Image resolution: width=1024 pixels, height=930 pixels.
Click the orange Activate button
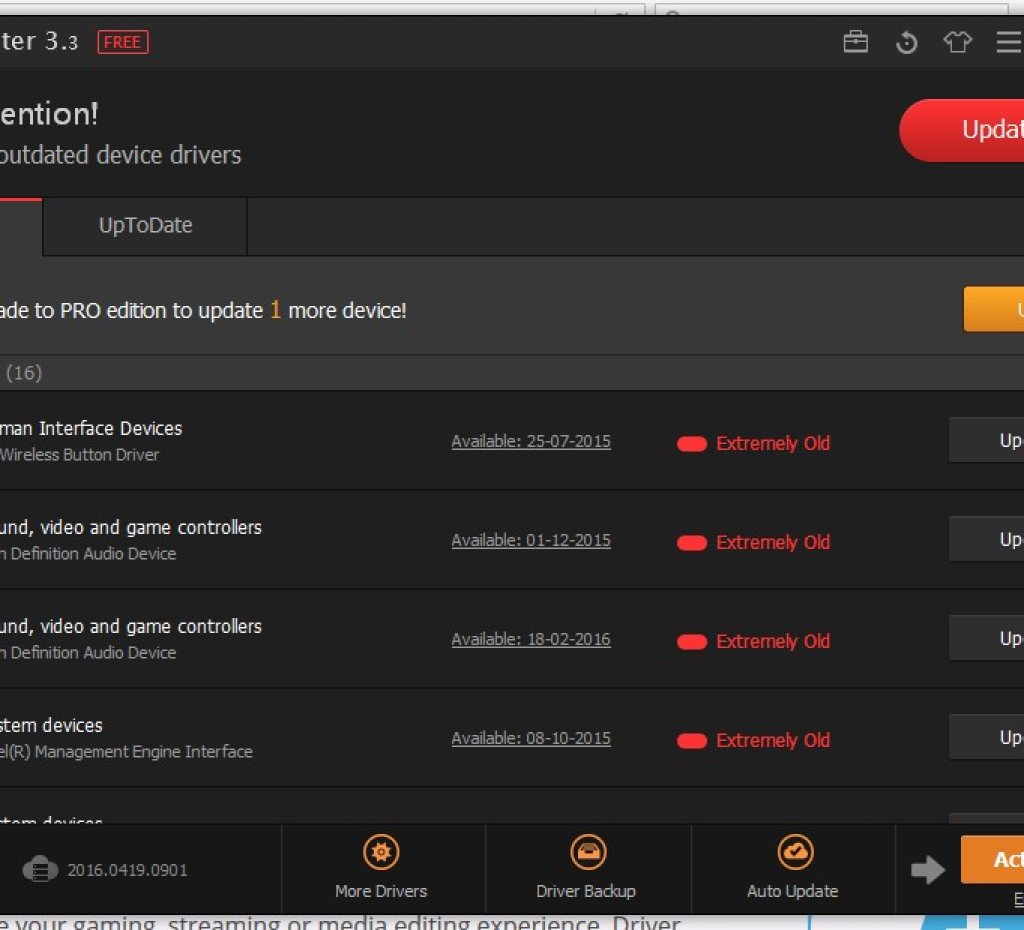pyautogui.click(x=992, y=859)
